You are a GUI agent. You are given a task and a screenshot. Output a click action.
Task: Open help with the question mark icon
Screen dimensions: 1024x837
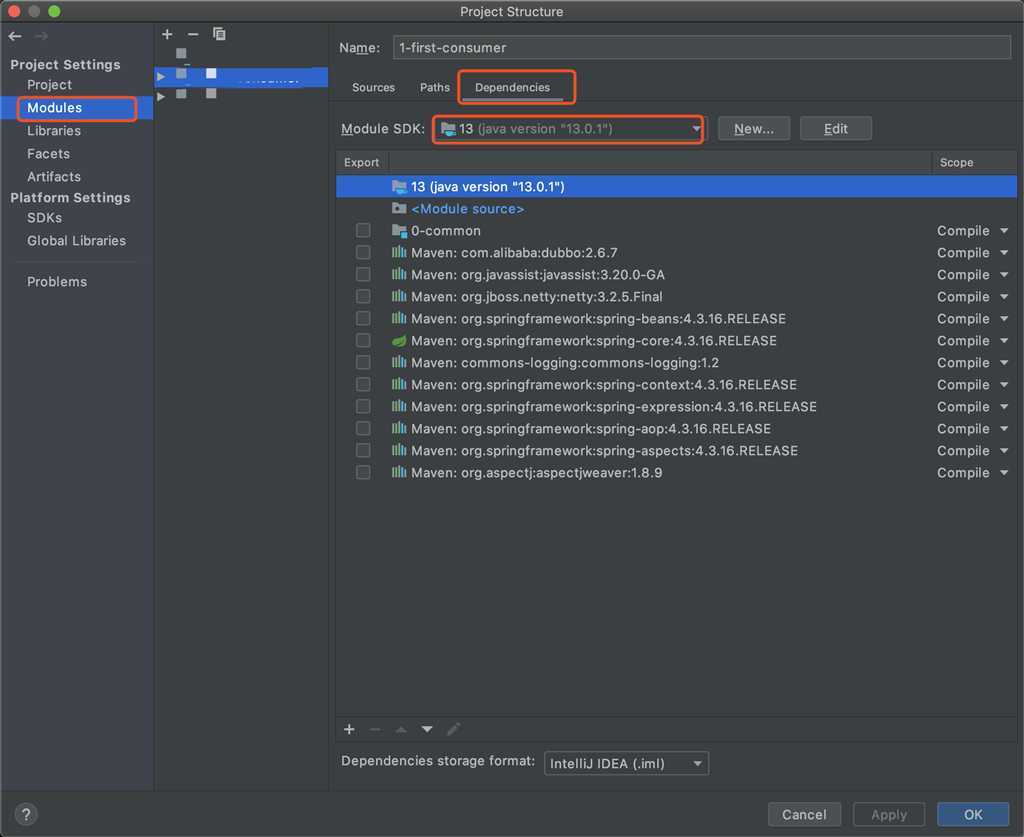[x=26, y=814]
